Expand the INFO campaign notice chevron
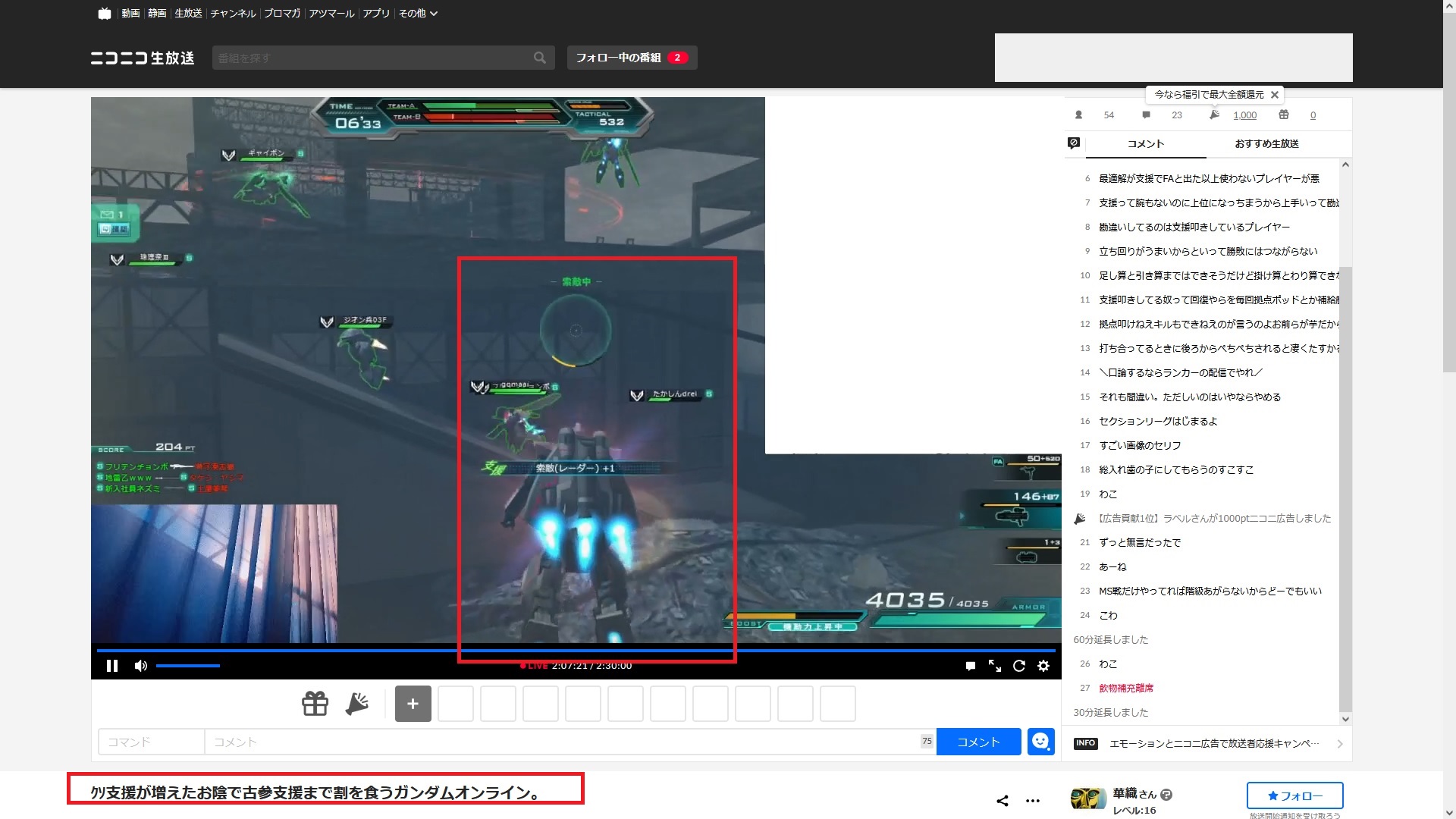Image resolution: width=1456 pixels, height=819 pixels. click(x=1340, y=744)
